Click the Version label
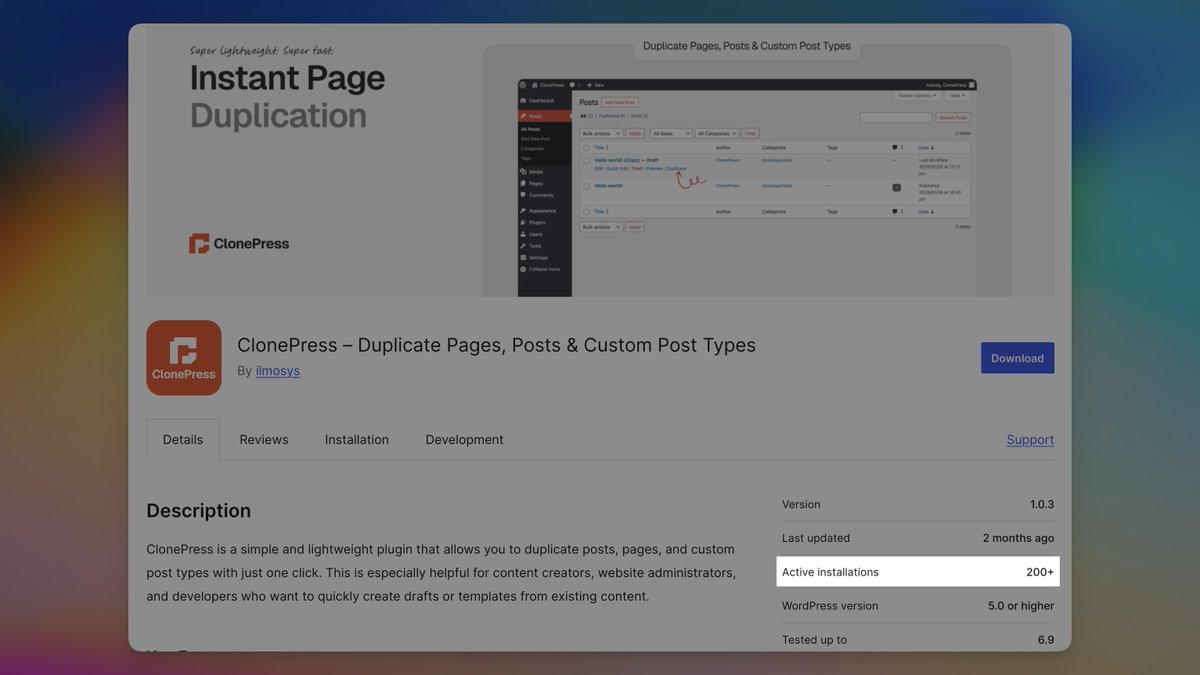Screen dimensions: 1200x675 click(x=801, y=505)
